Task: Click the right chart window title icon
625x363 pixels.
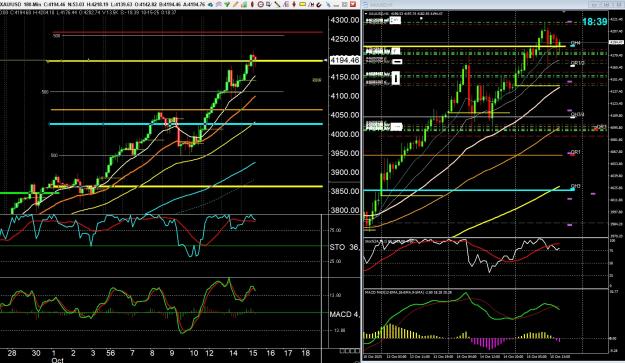Action: (x=366, y=4)
